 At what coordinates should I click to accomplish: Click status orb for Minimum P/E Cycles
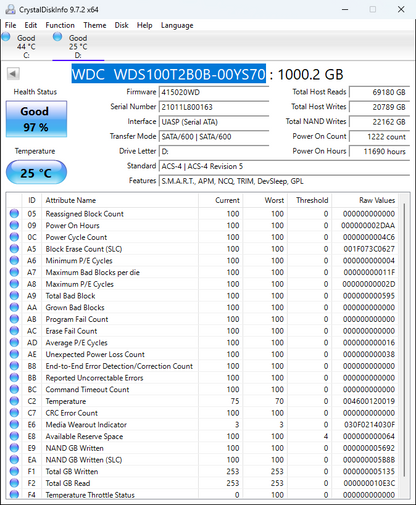pos(14,260)
